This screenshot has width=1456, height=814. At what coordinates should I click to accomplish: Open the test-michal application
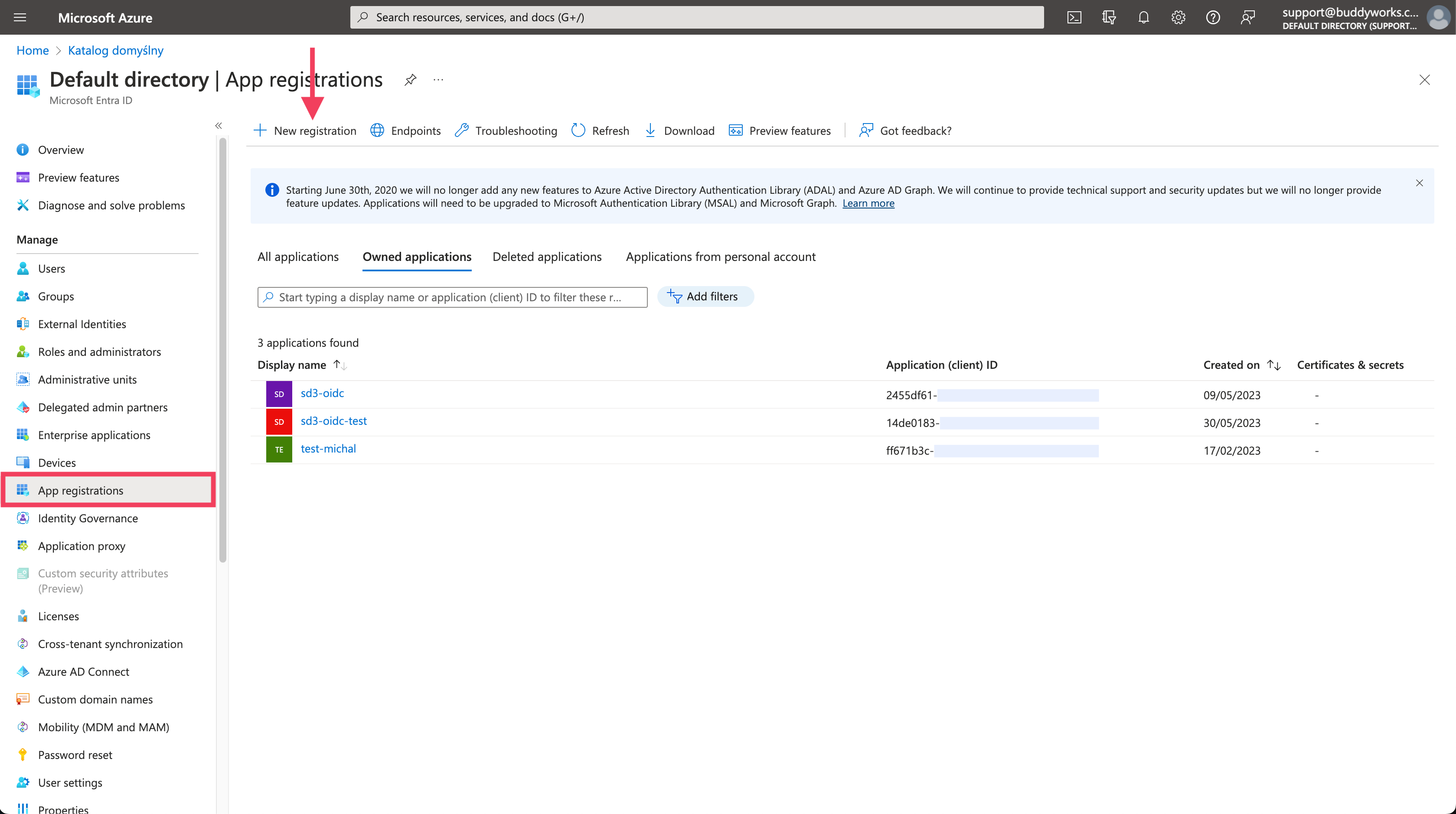click(x=328, y=449)
